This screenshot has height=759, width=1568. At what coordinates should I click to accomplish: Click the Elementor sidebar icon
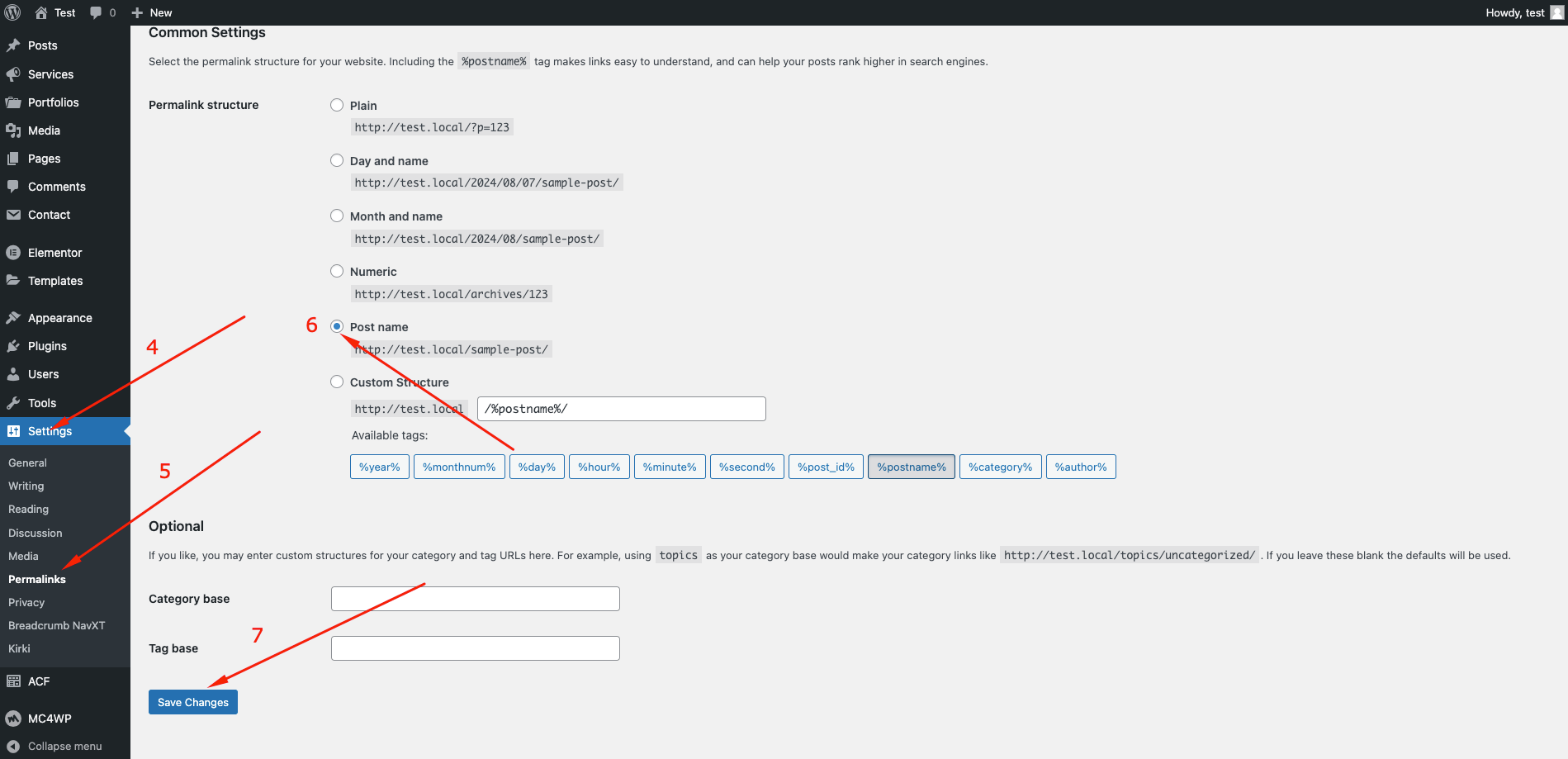point(13,253)
